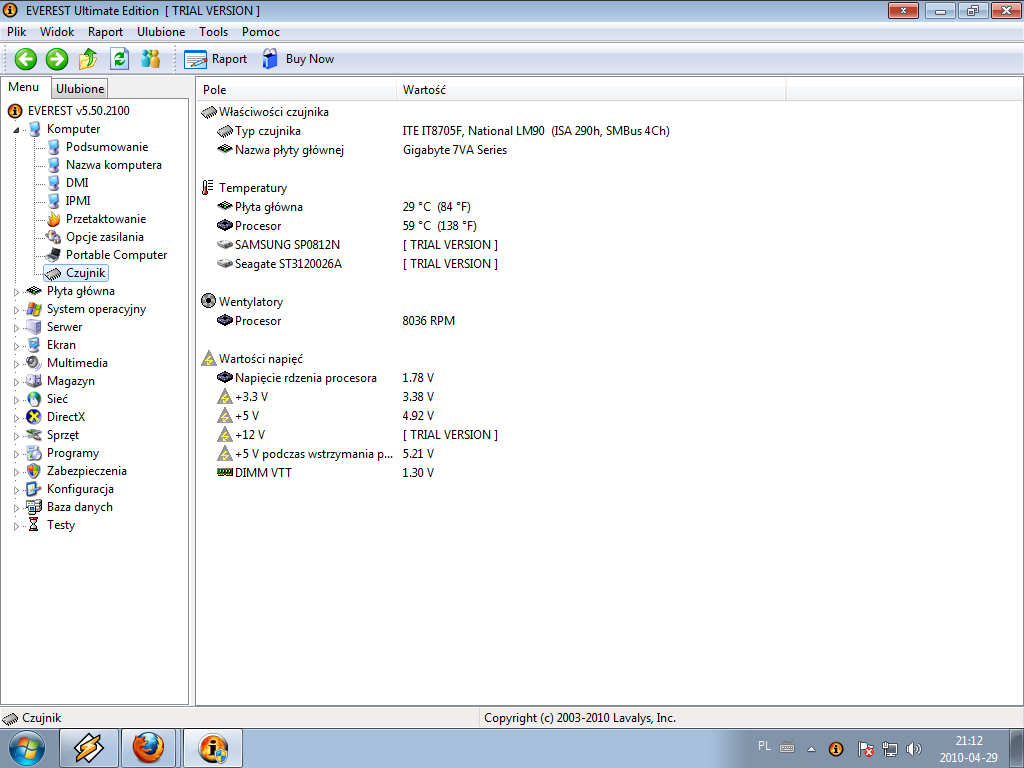This screenshot has height=768, width=1024.
Task: Click the Baza danych tree icon
Action: click(34, 507)
